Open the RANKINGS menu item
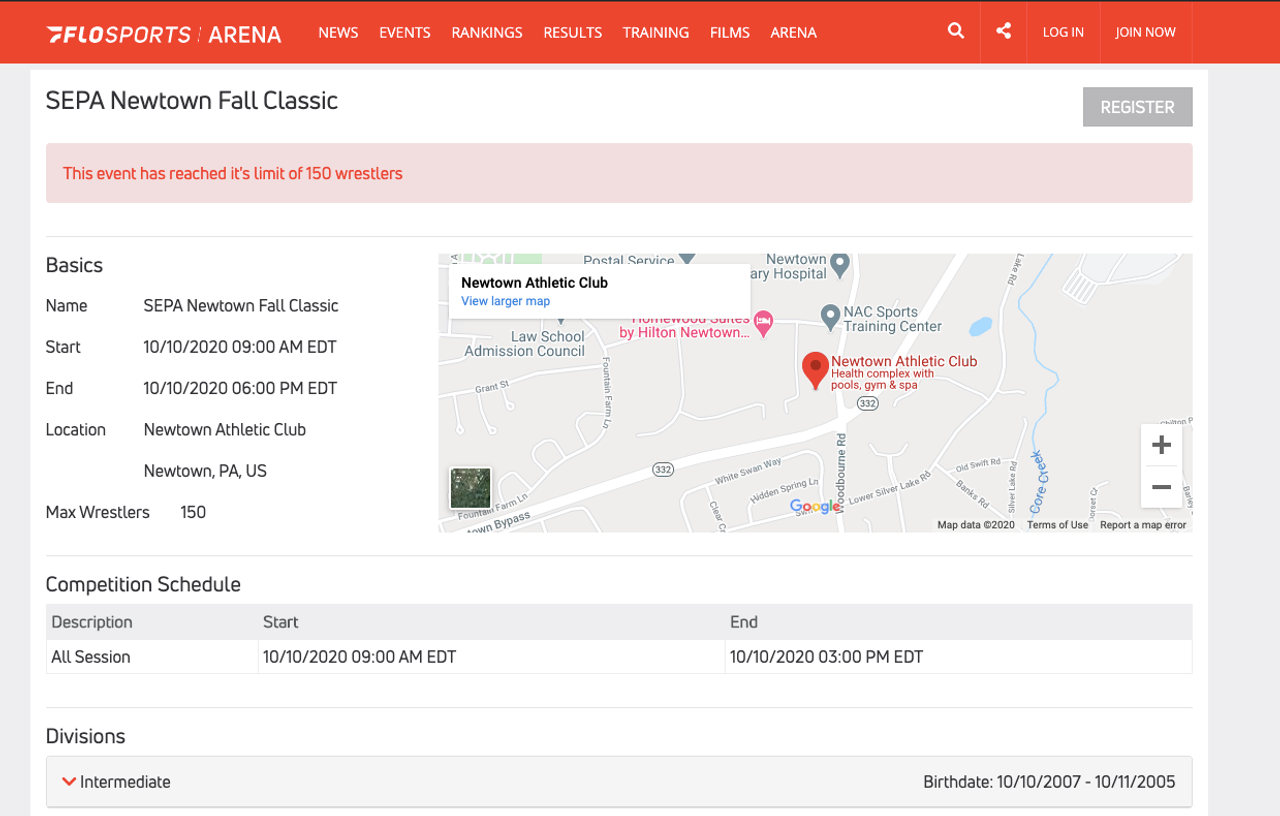1280x816 pixels. click(x=487, y=32)
